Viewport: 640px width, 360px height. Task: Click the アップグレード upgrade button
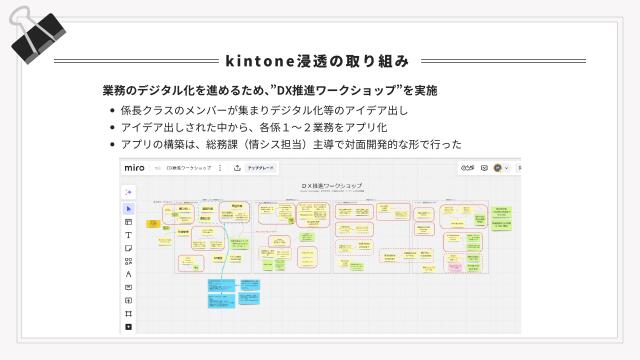pyautogui.click(x=261, y=168)
